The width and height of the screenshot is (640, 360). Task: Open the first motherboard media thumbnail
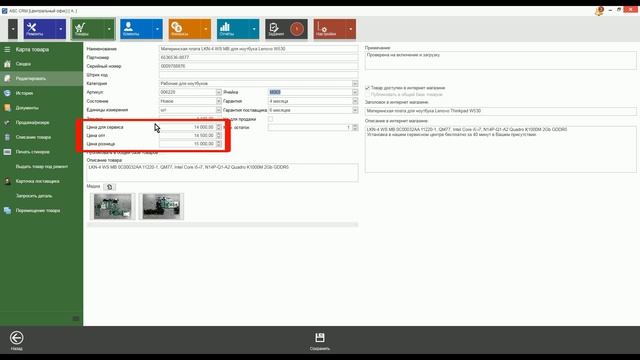[113, 207]
